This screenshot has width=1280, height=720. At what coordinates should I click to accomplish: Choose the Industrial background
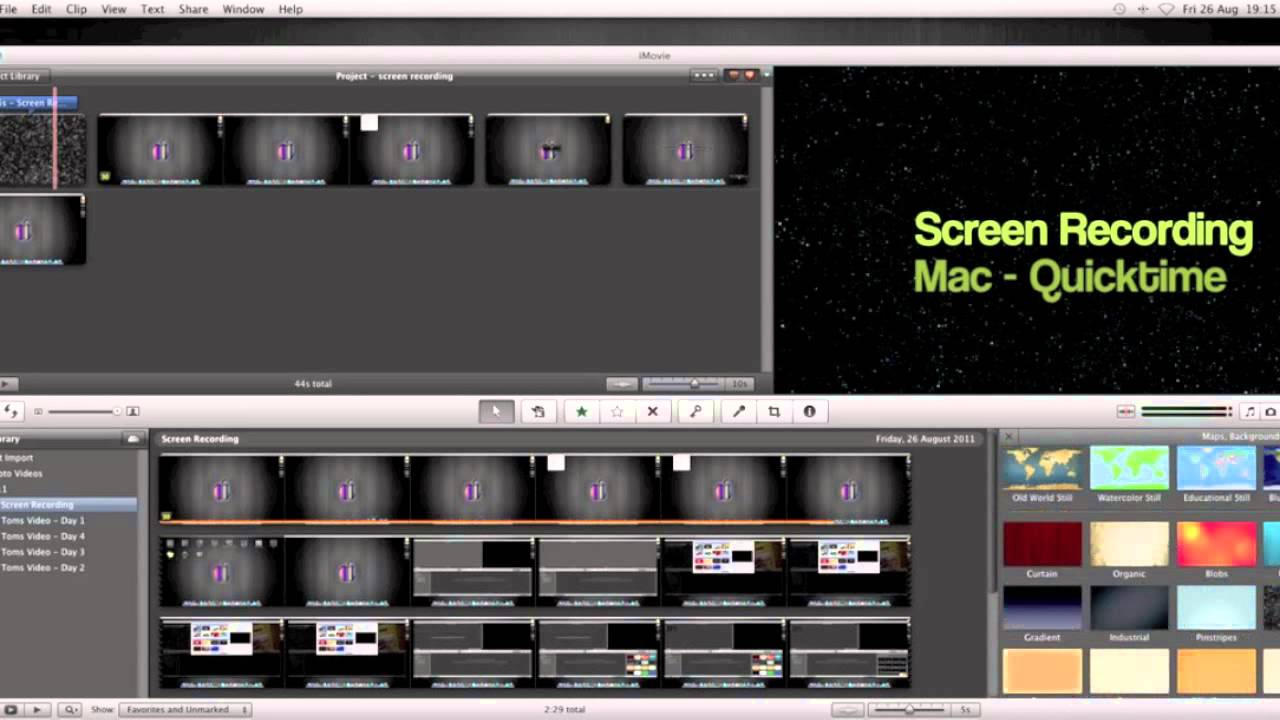tap(1129, 608)
